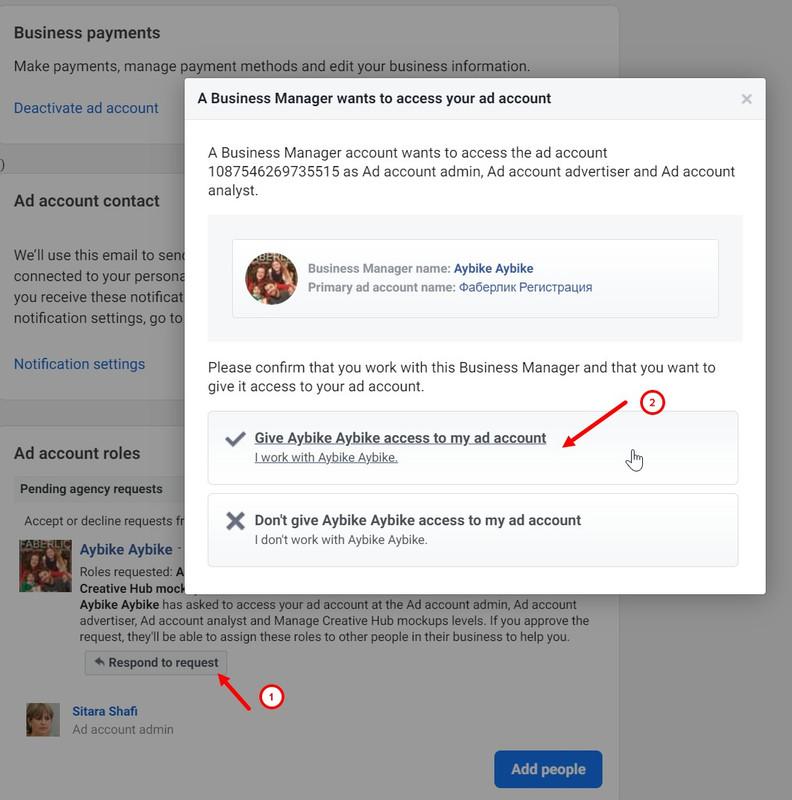Click Respond to request button
Image resolution: width=792 pixels, height=800 pixels.
pos(156,663)
